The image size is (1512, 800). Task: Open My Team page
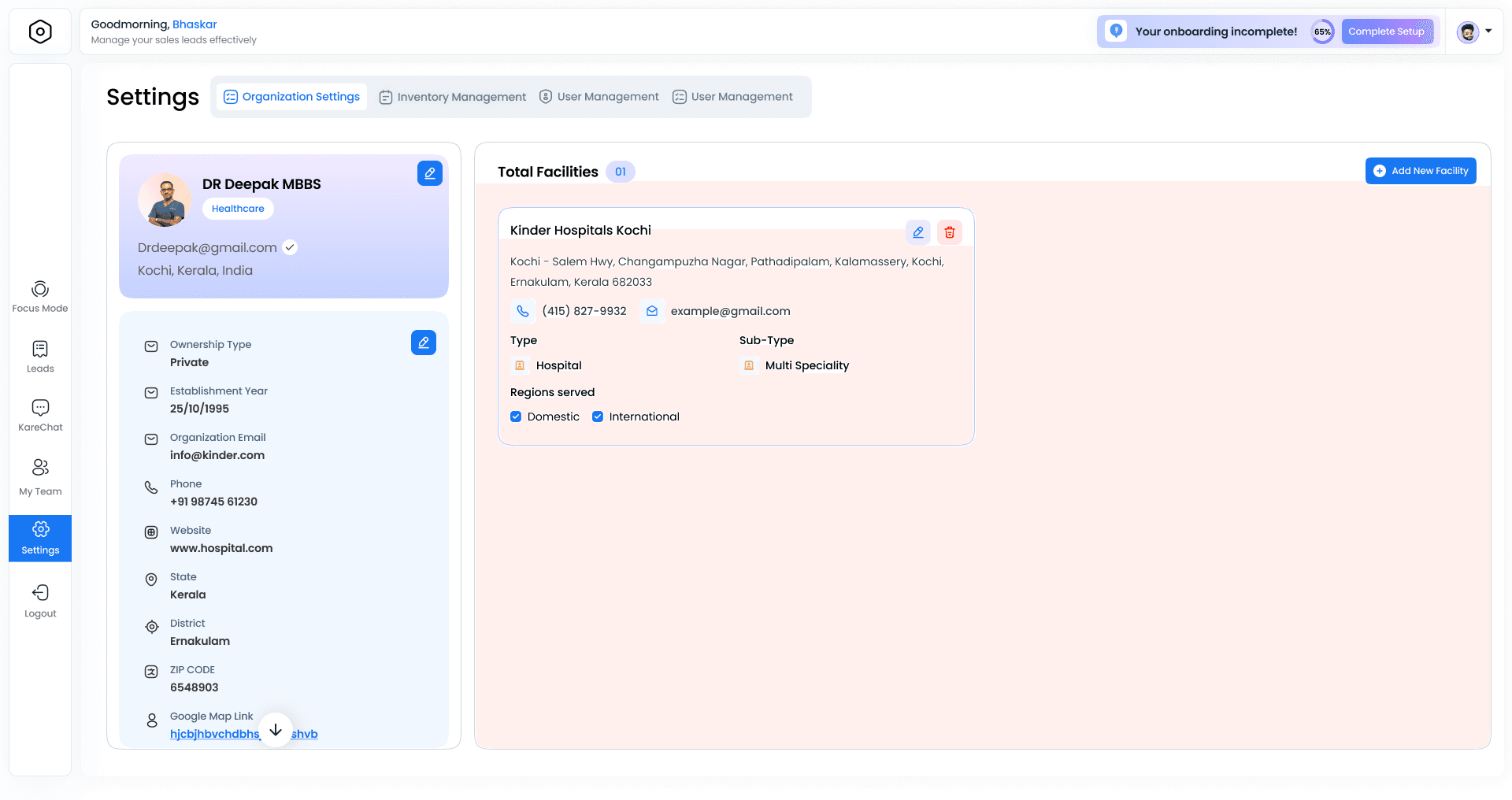pos(40,477)
